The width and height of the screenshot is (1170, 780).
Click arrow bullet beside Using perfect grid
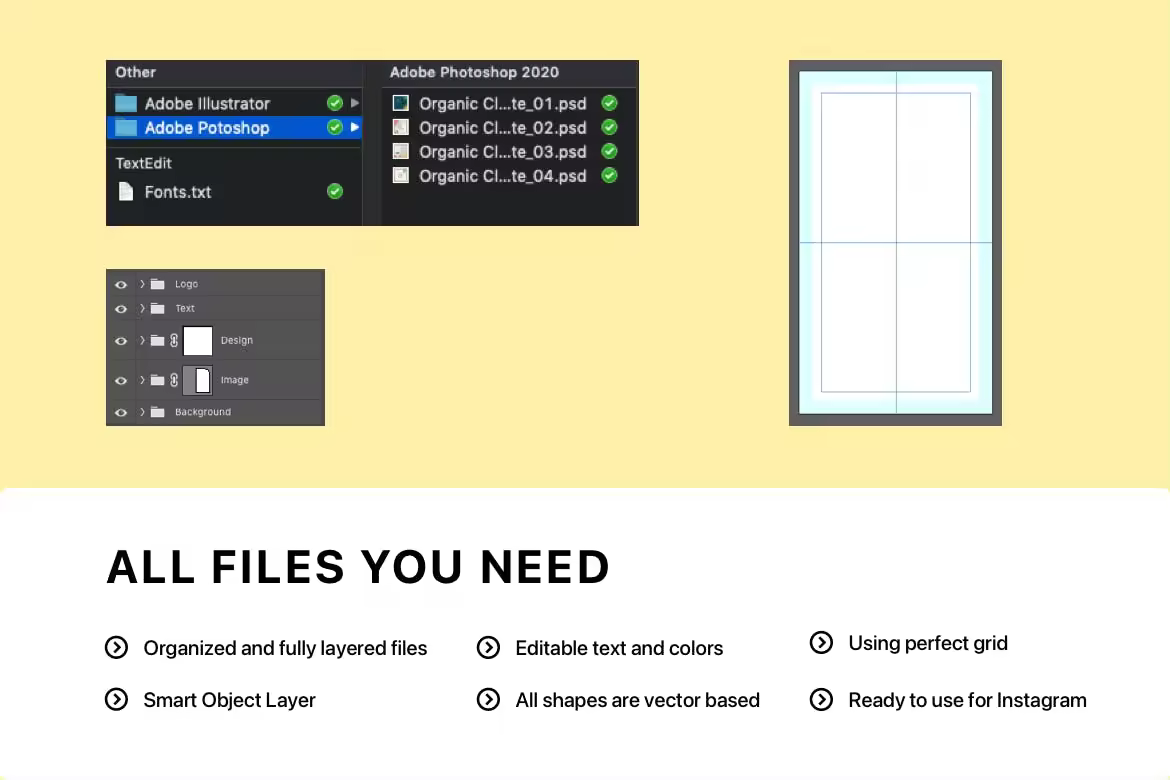821,643
